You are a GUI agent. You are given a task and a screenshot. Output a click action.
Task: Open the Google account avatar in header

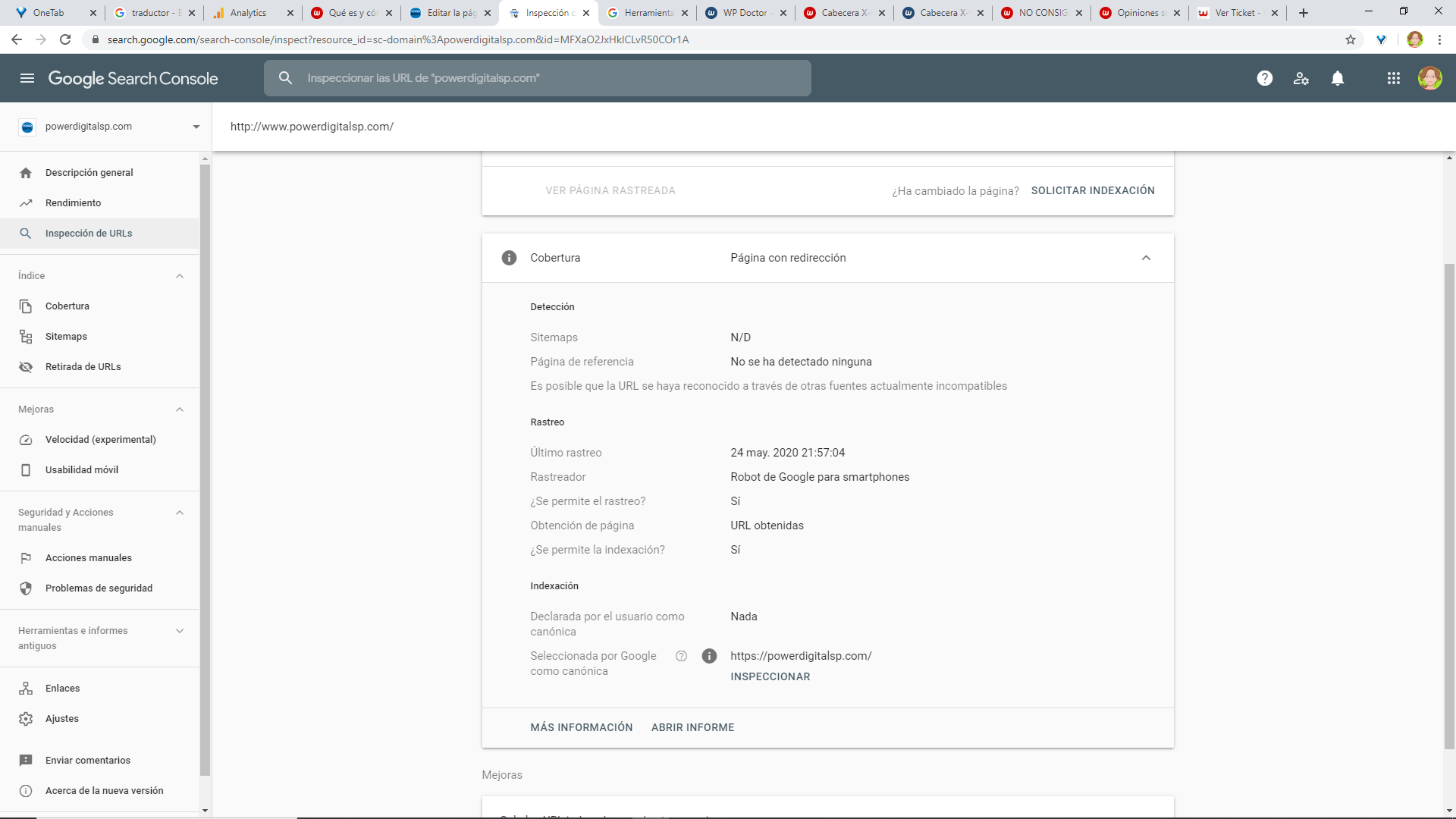[1429, 78]
